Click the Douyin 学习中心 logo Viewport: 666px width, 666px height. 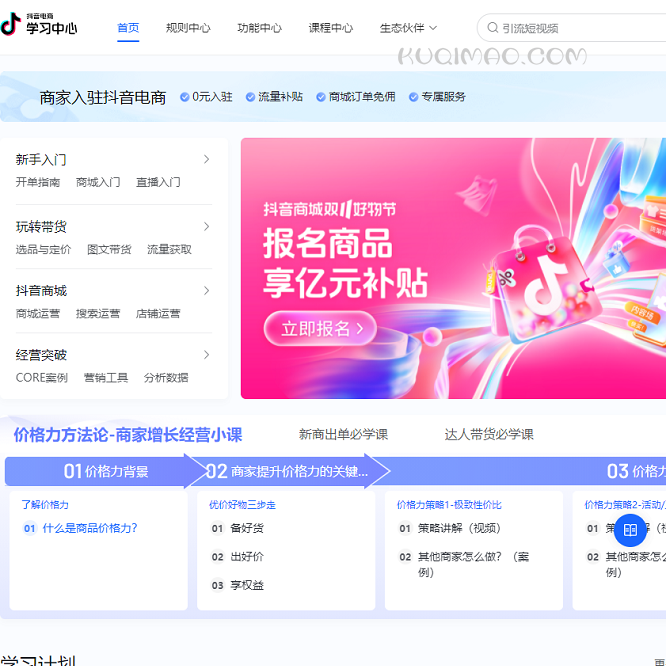(x=39, y=24)
